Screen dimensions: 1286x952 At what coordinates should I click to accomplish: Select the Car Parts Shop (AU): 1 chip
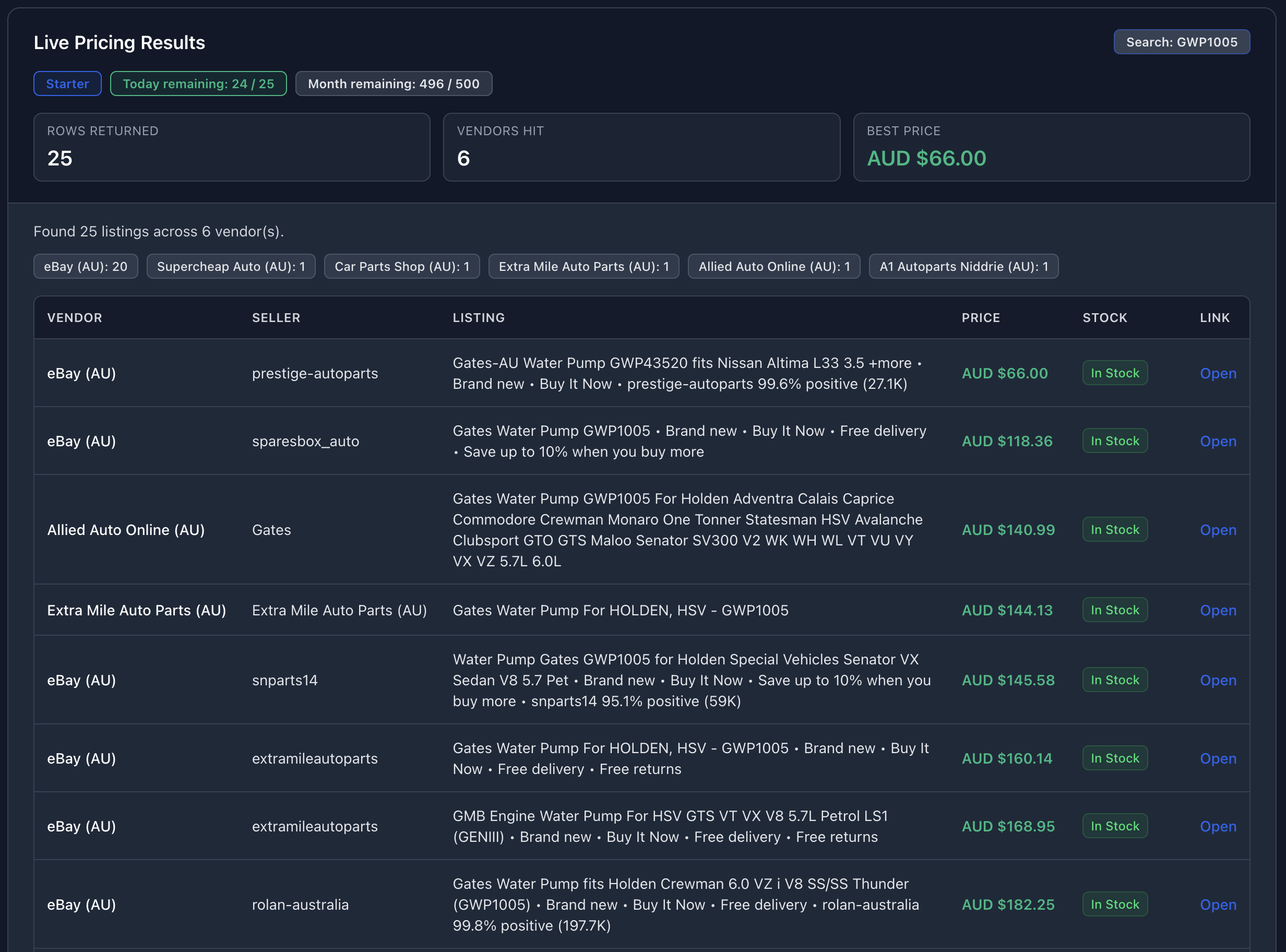[402, 266]
